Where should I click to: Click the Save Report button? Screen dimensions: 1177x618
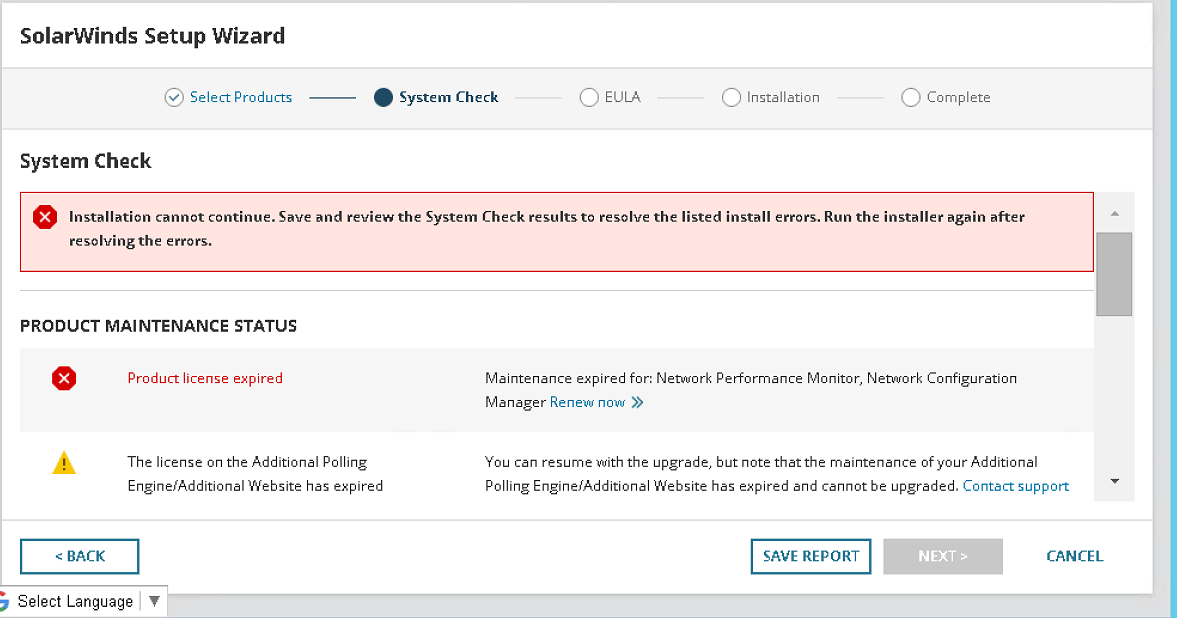pos(811,556)
